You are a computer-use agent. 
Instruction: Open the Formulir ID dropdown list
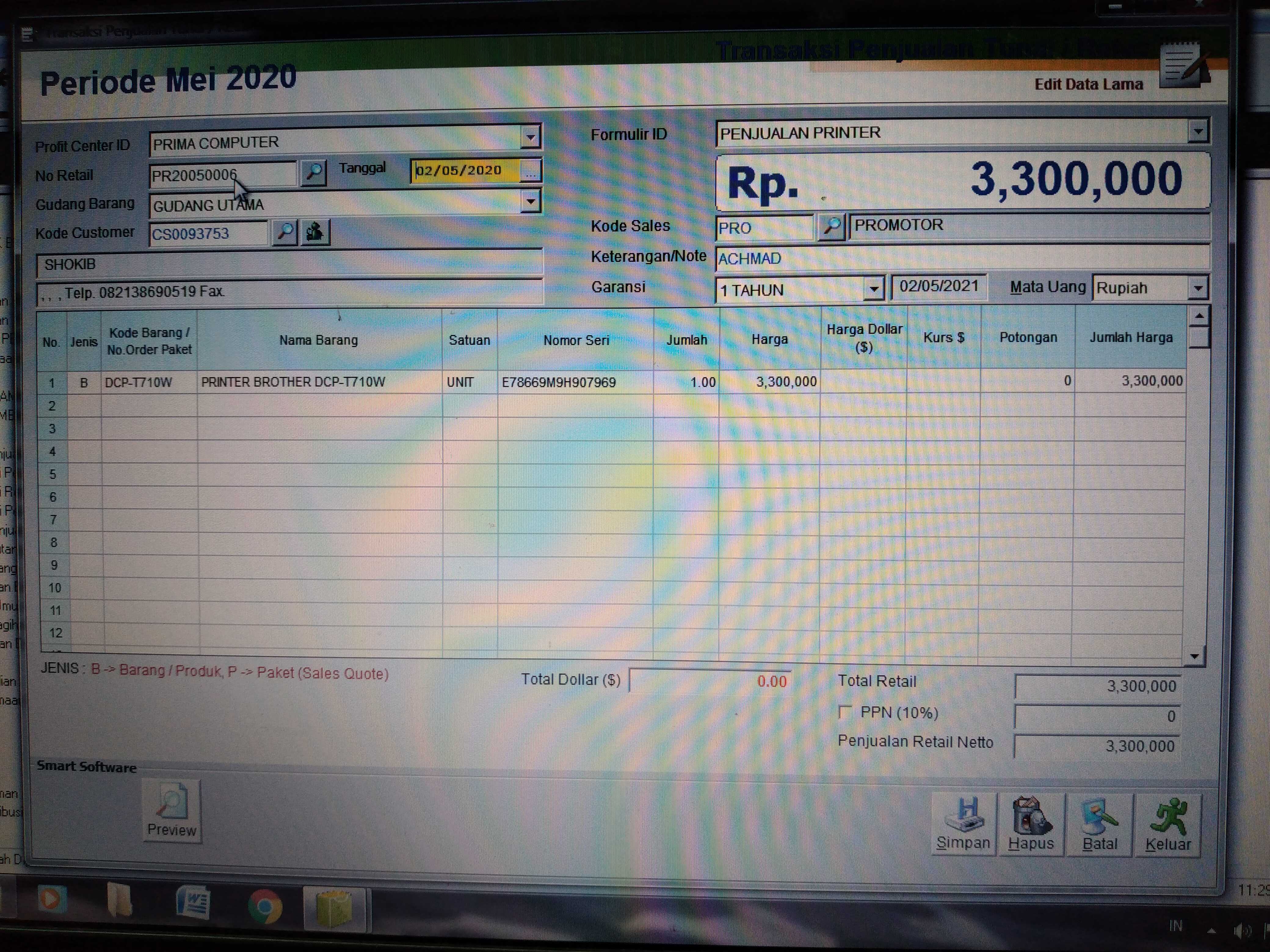click(x=1198, y=132)
